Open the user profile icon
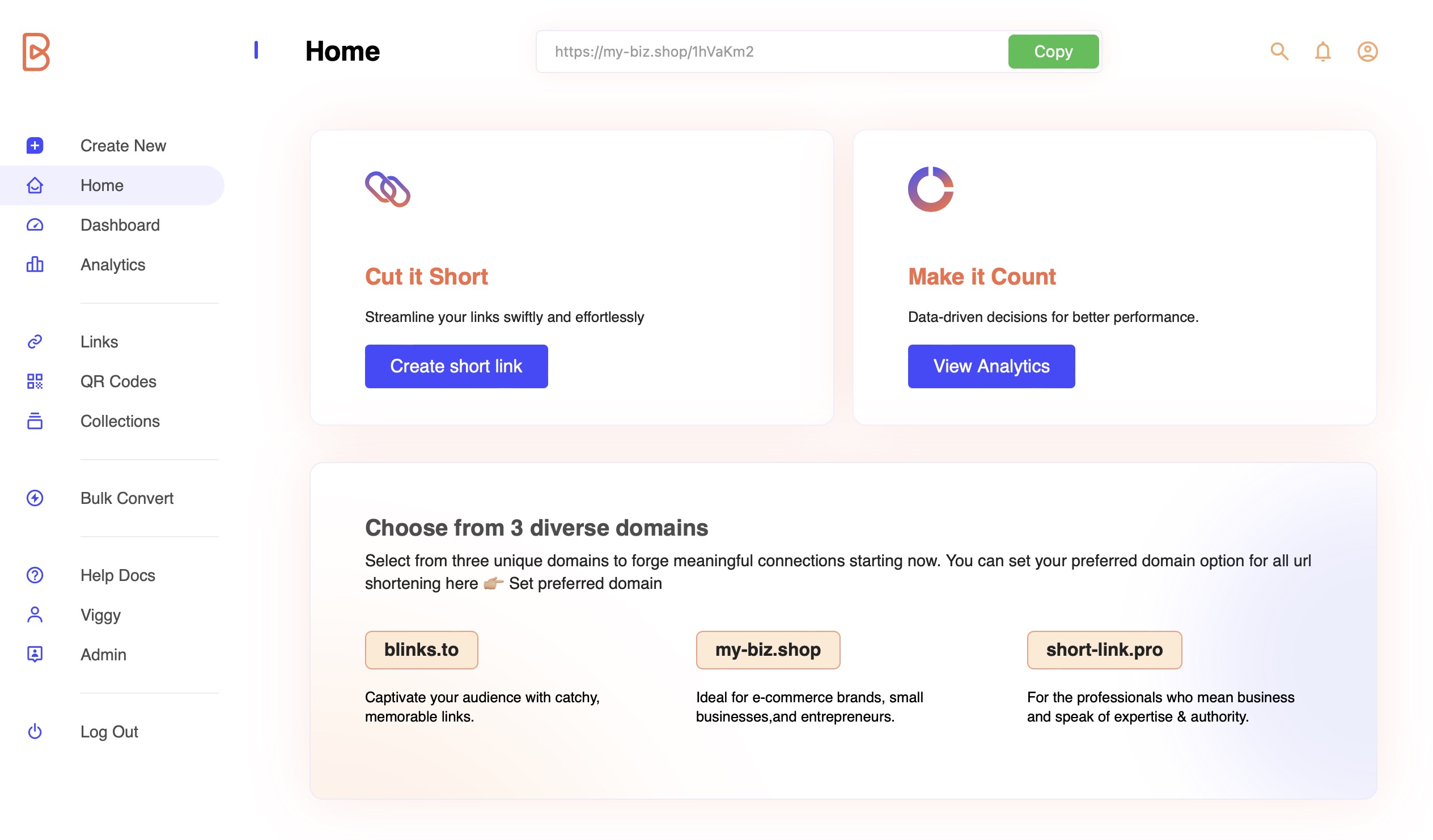 pyautogui.click(x=1367, y=51)
